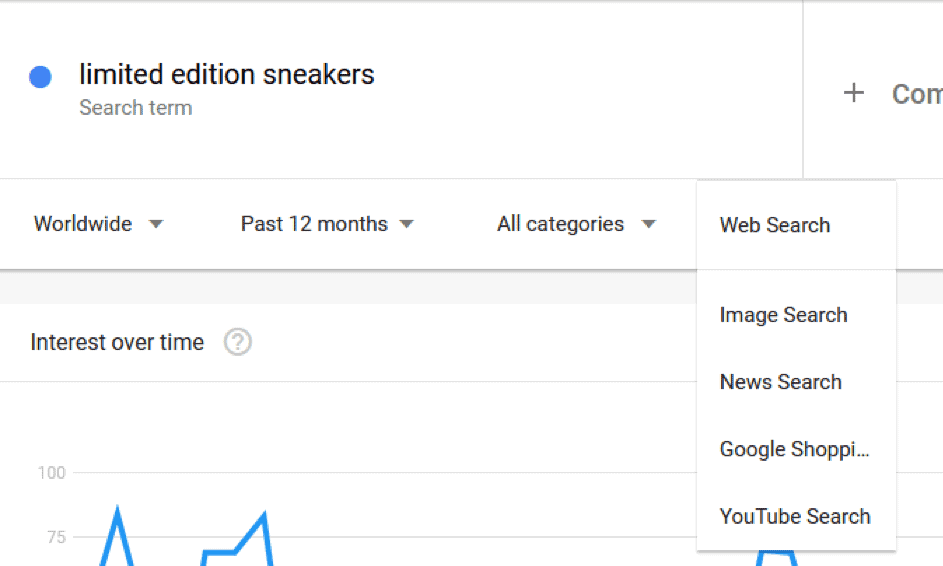Open help icon beside Interest over time
943x566 pixels.
tap(238, 342)
